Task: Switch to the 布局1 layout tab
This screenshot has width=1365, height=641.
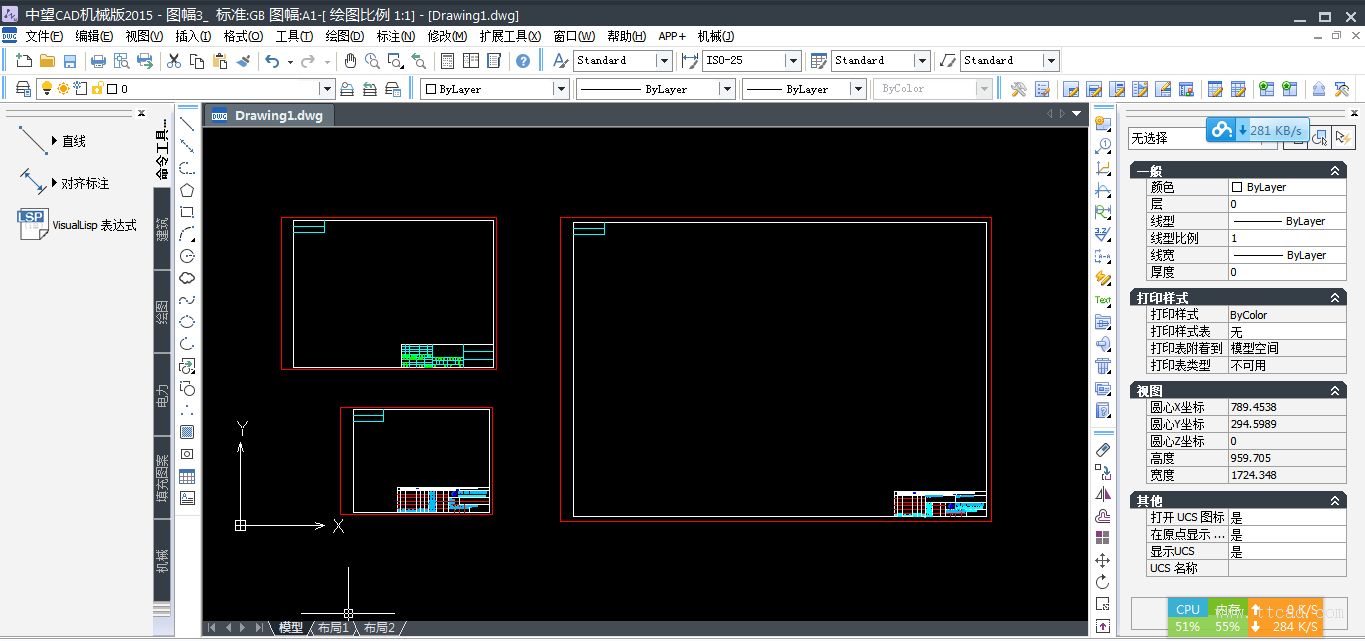Action: (x=332, y=628)
